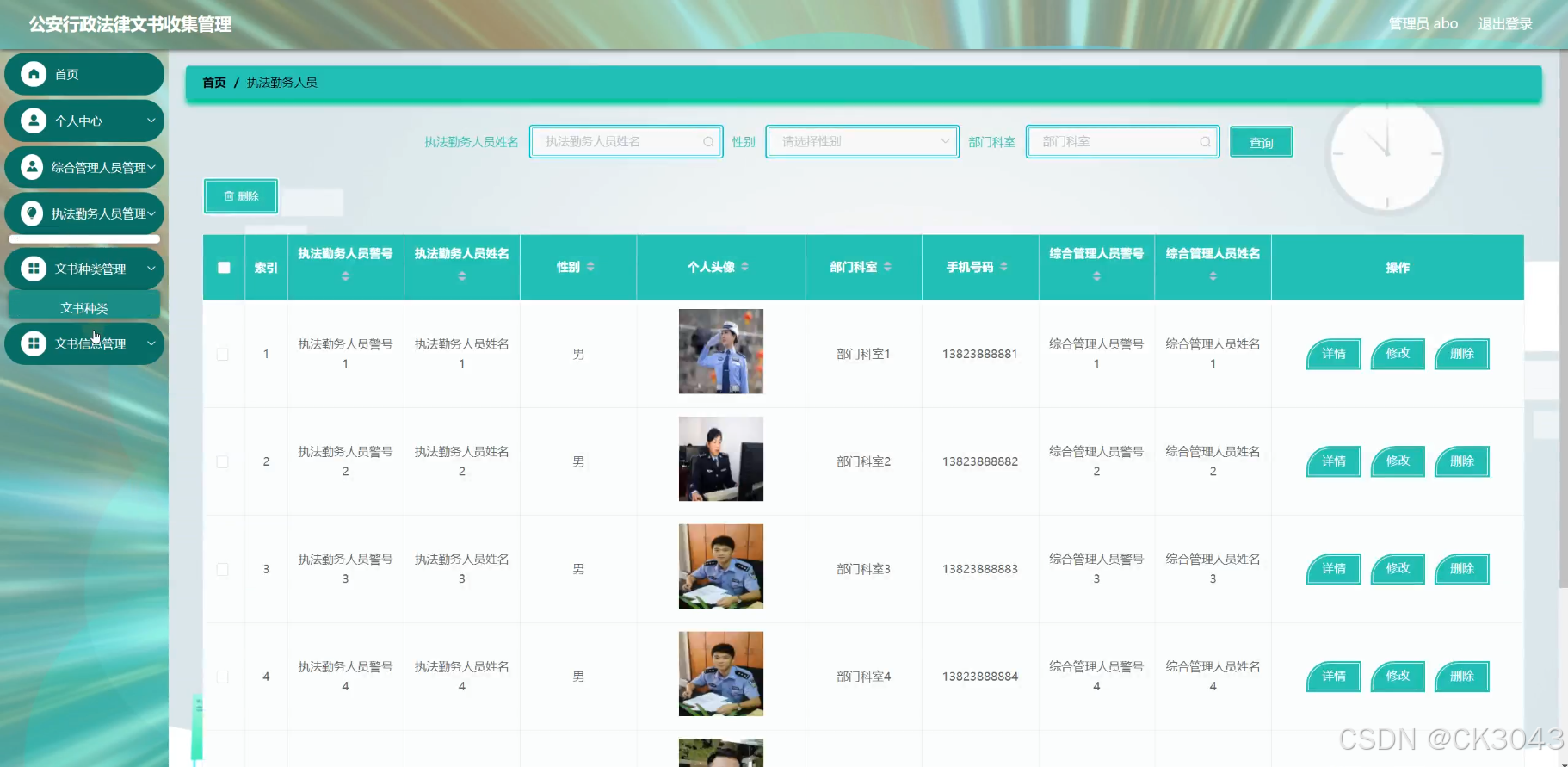The image size is (1568, 767).
Task: Select the 文书种类 submenu item
Action: click(x=84, y=307)
